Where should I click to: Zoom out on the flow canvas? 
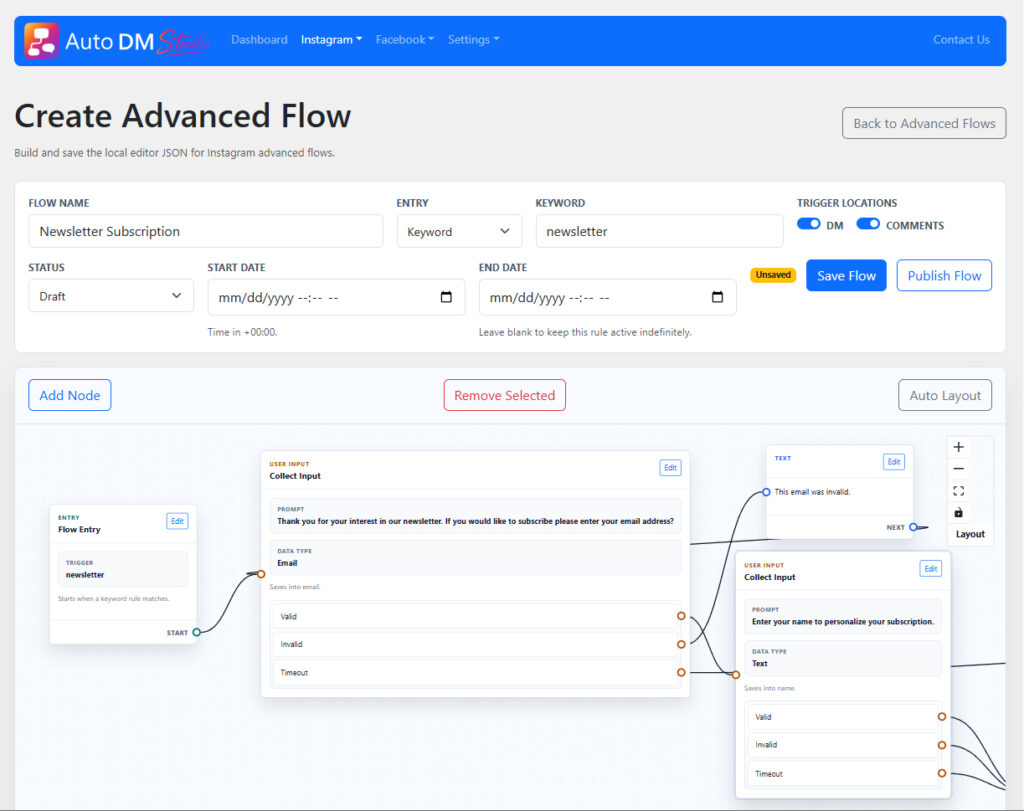(x=958, y=469)
